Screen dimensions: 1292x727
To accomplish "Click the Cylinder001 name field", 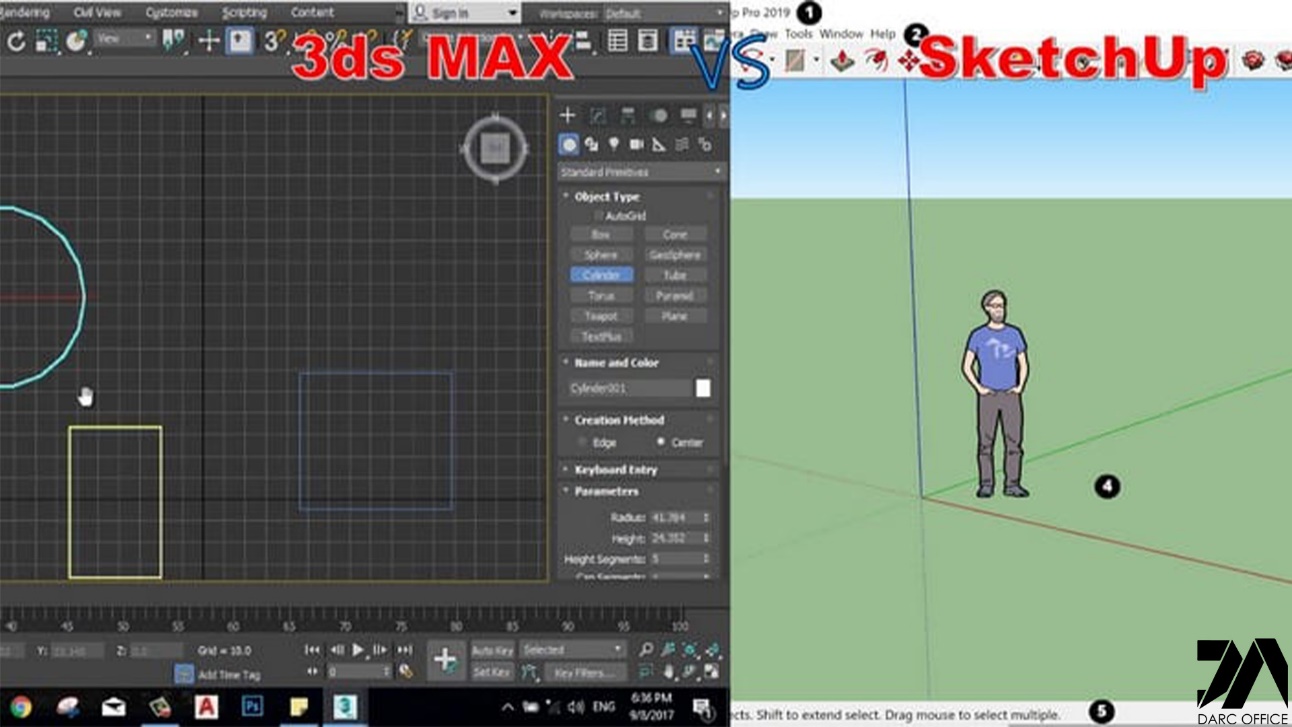I will coord(627,388).
